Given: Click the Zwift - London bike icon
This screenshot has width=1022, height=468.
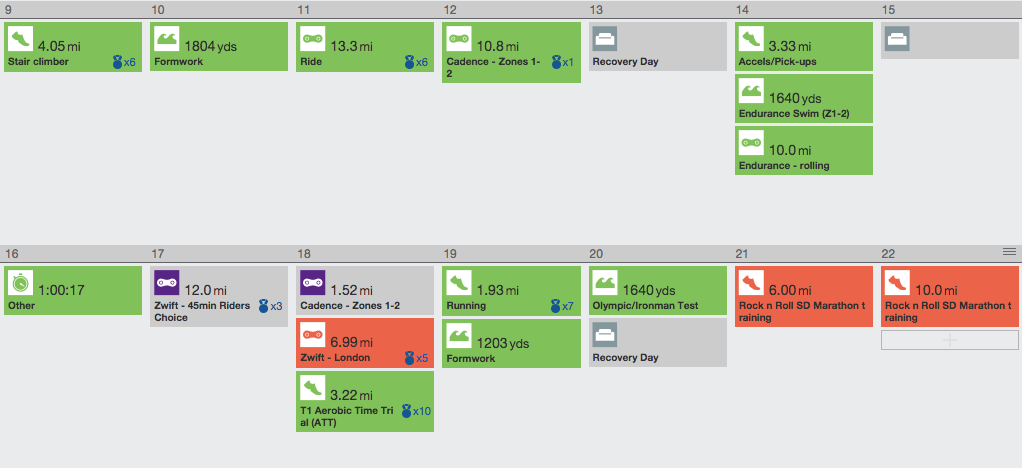Looking at the screenshot, I should tap(312, 336).
